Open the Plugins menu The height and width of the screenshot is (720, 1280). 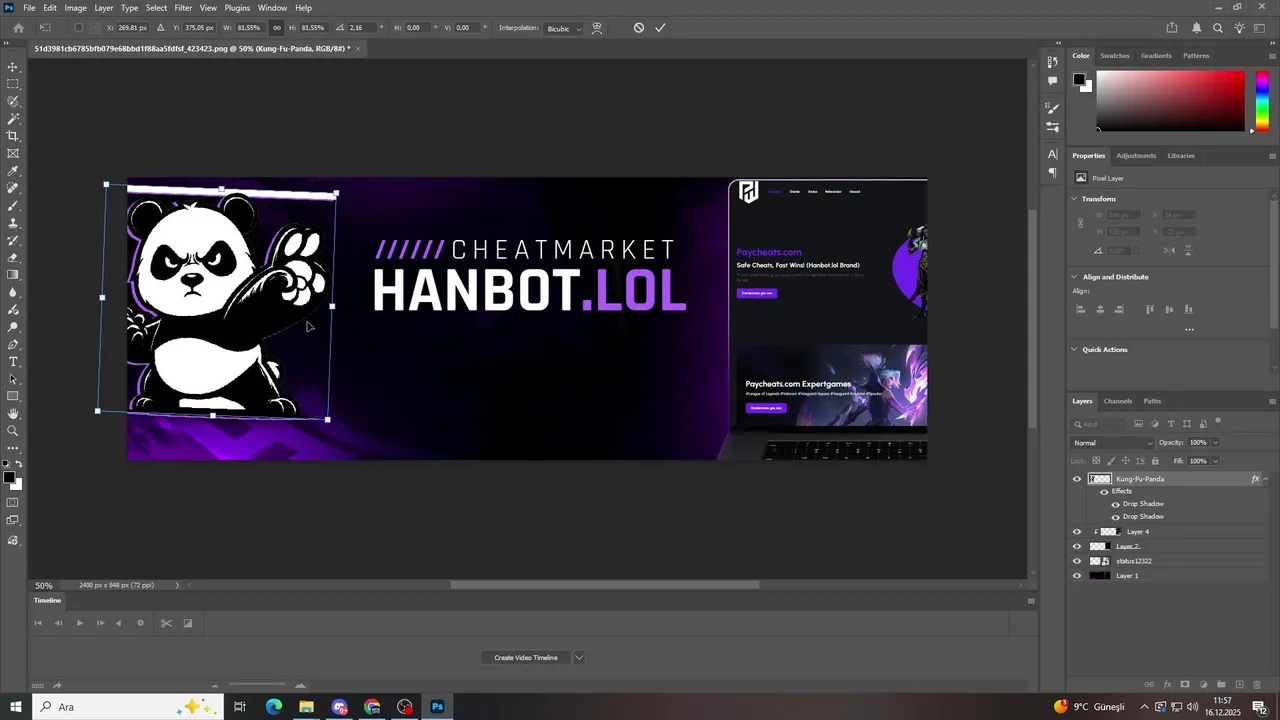(x=237, y=8)
